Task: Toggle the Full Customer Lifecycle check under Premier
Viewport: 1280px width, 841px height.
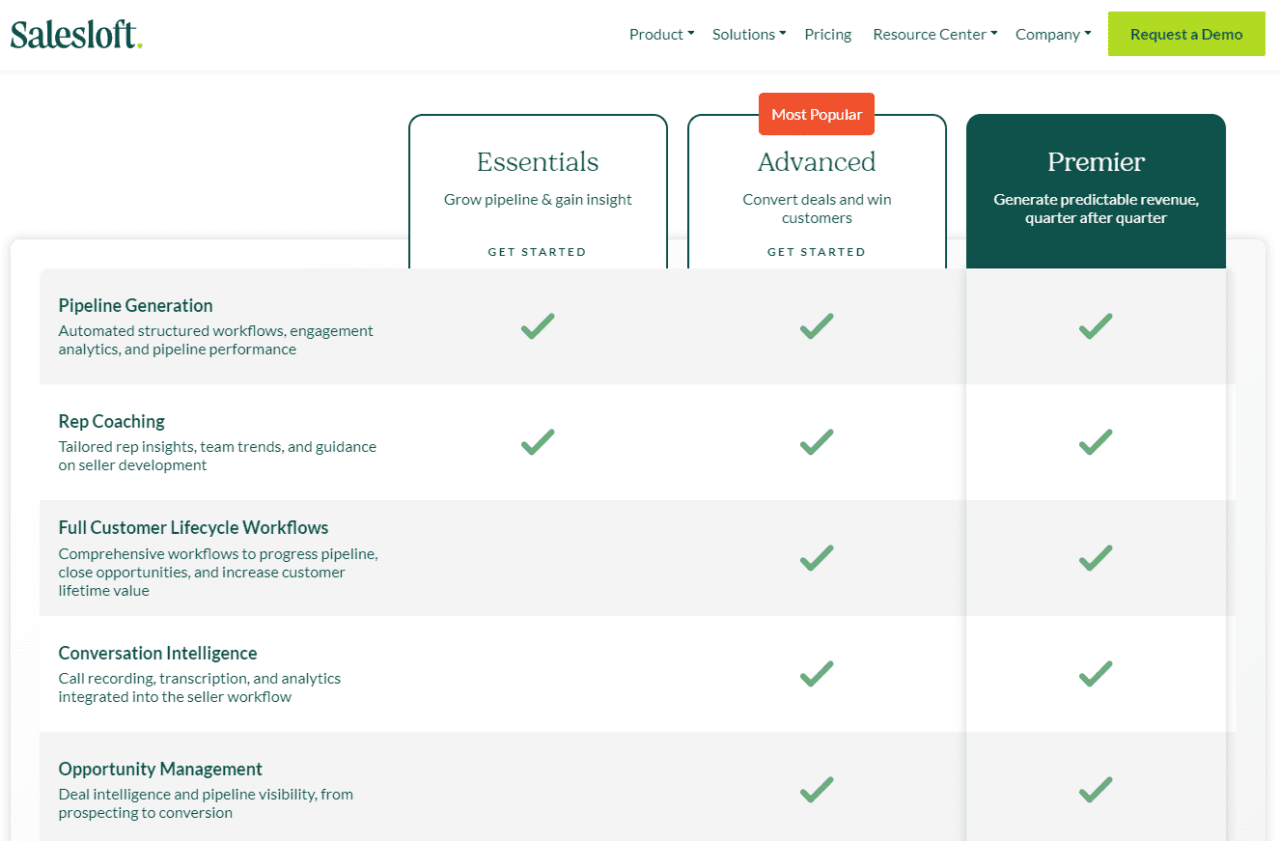Action: [1095, 558]
